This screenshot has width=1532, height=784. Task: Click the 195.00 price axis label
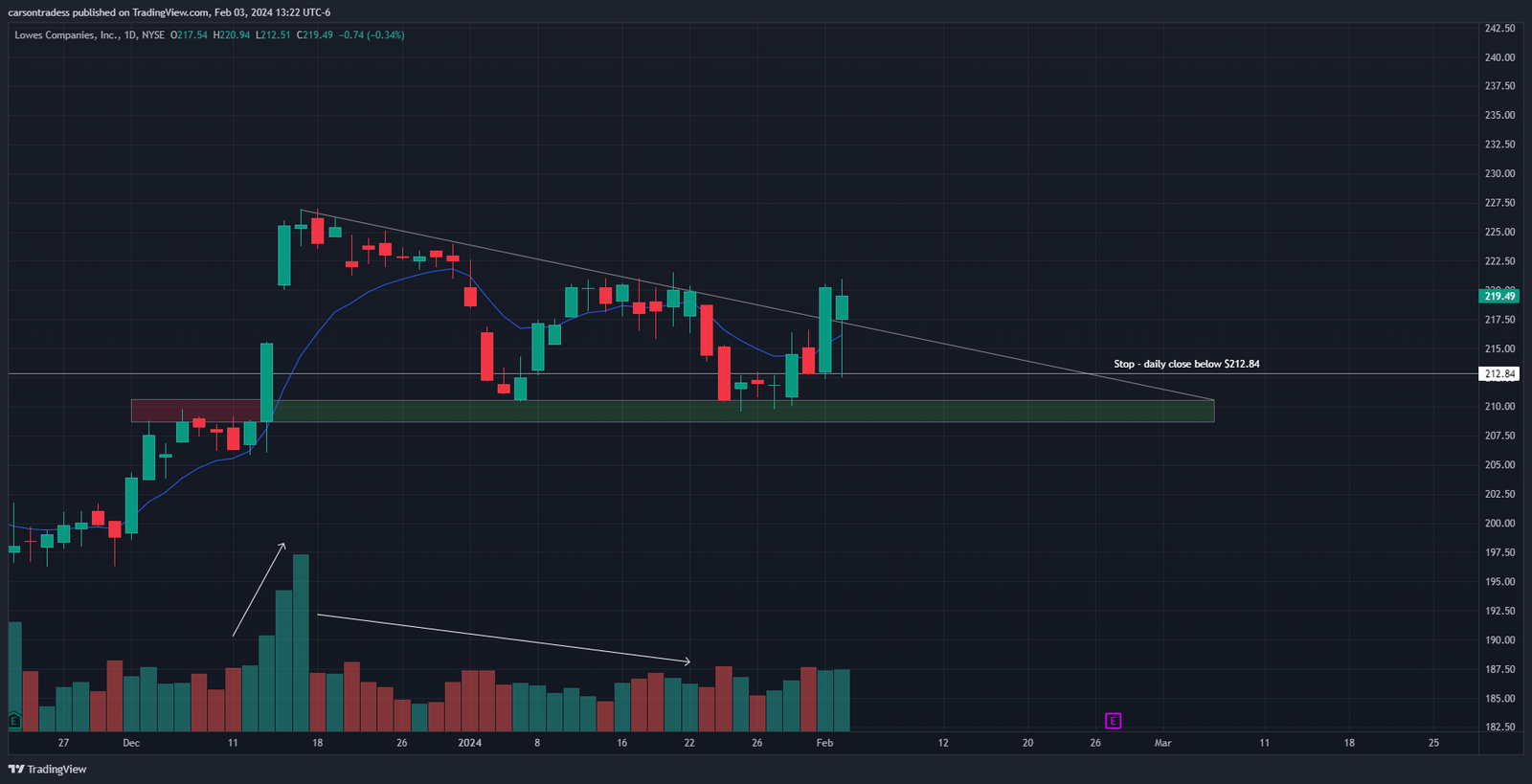click(x=1499, y=582)
